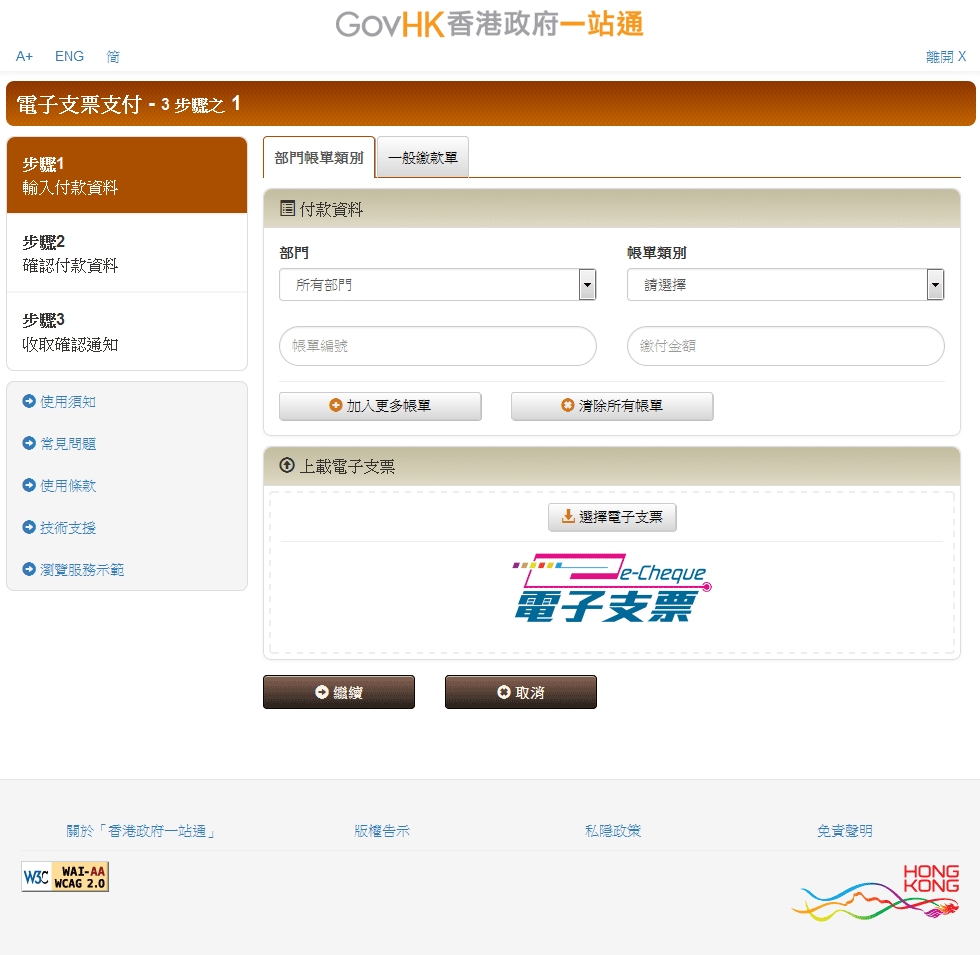Switch to the 一般繳款單 tab
This screenshot has width=980, height=955.
423,158
